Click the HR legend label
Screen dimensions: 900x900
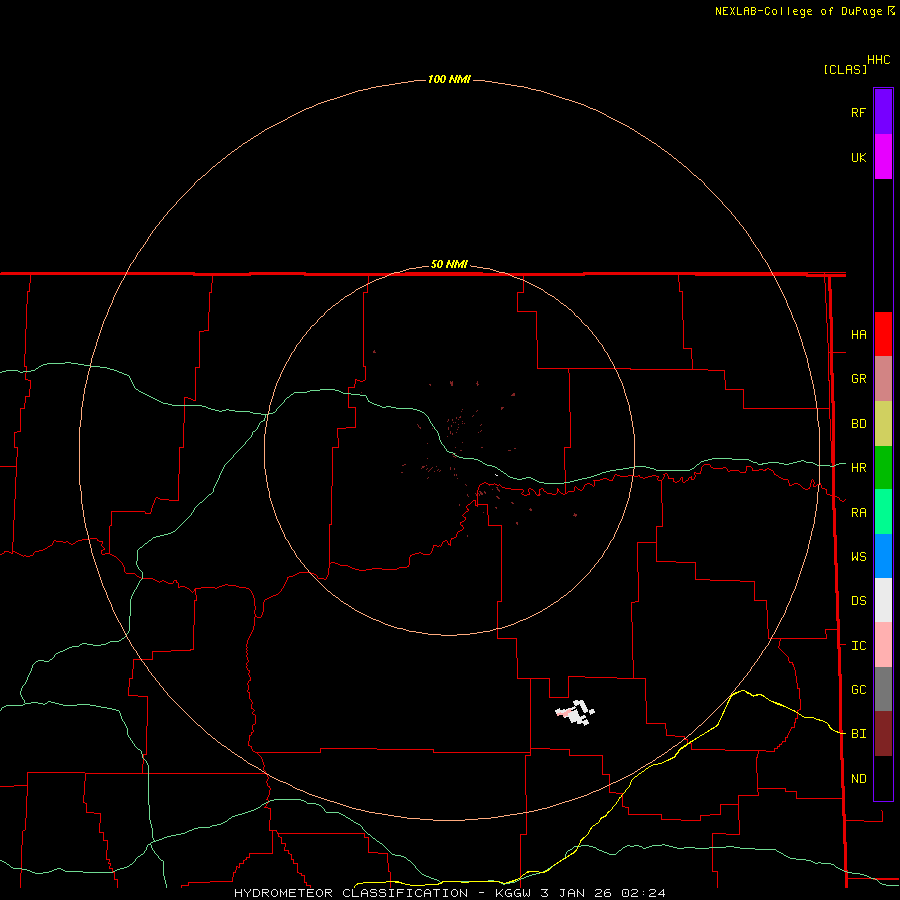point(858,468)
